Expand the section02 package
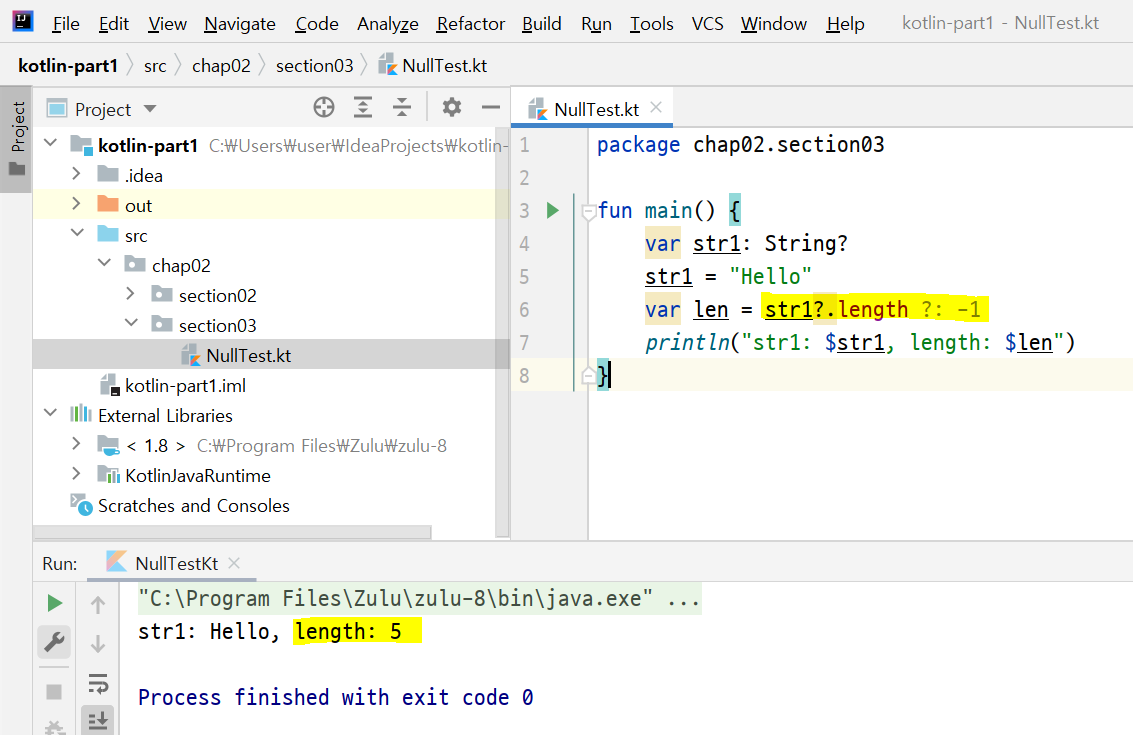The image size is (1133, 735). 130,293
